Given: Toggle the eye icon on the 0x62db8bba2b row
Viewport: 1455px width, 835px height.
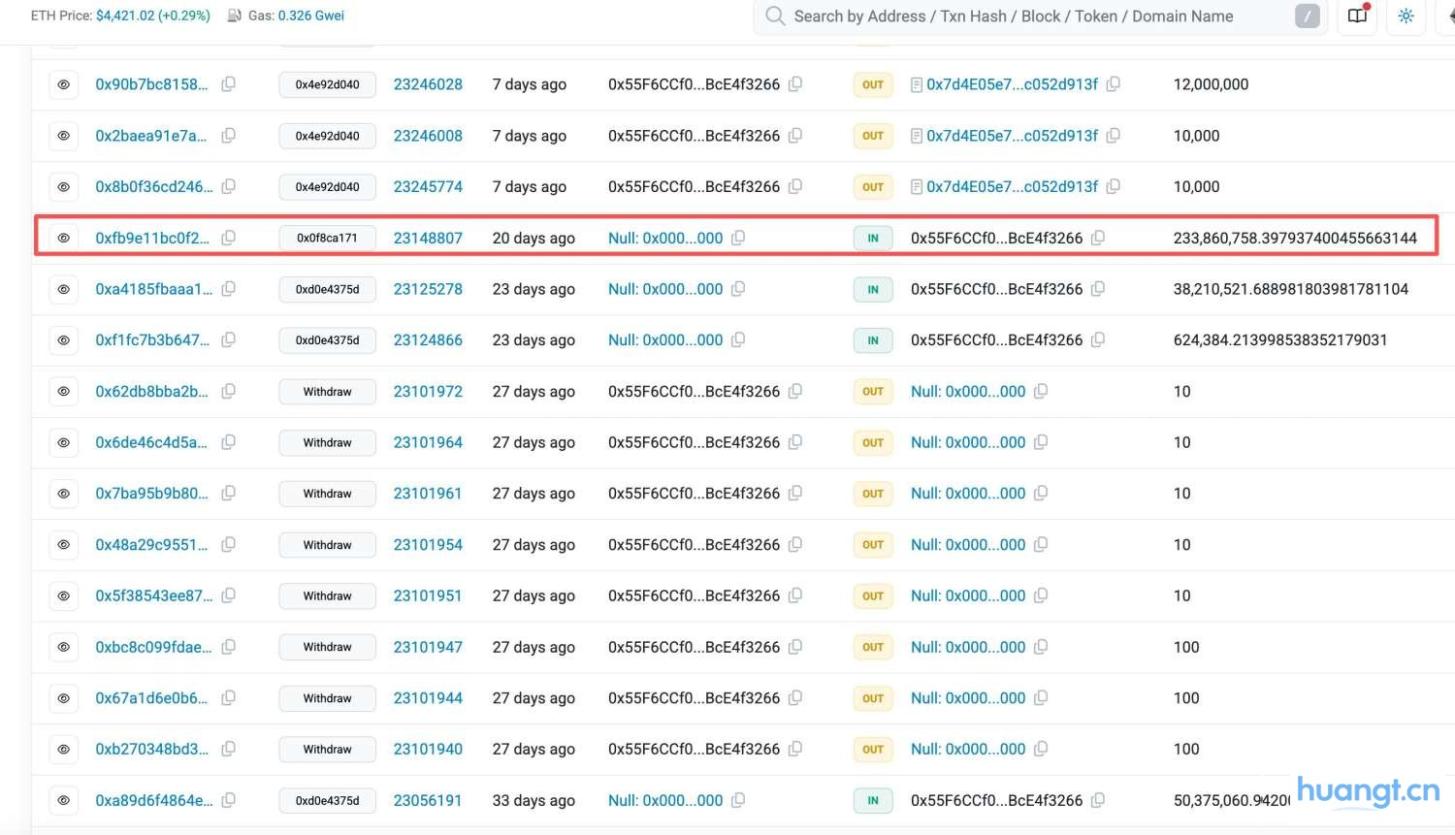Looking at the screenshot, I should 63,391.
